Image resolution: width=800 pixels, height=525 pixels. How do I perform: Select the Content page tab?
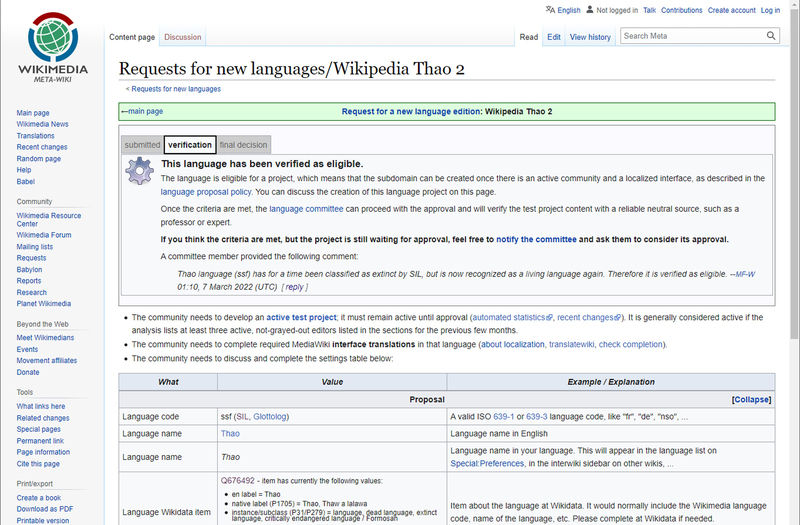[132, 37]
